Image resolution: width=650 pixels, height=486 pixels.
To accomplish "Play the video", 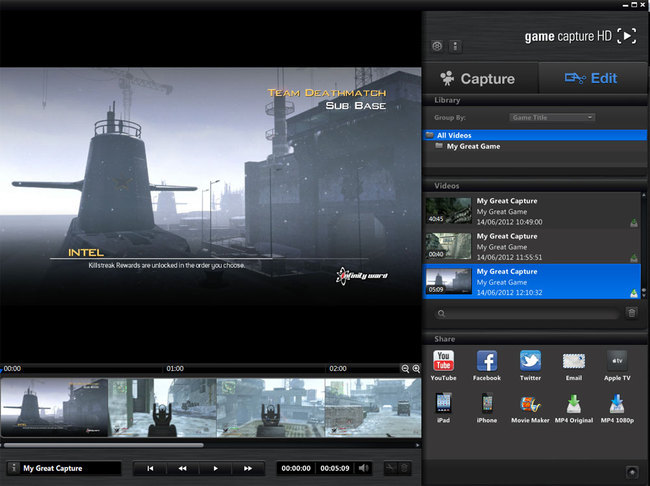I will coord(215,468).
